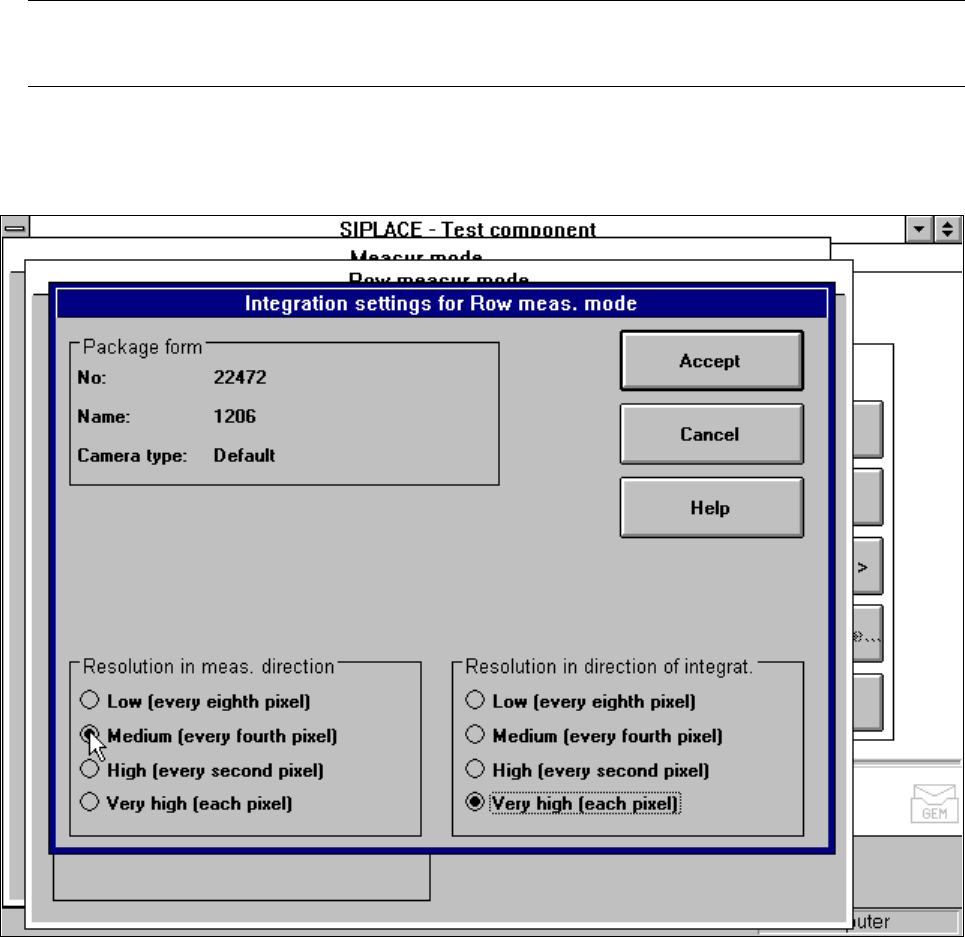Viewport: 965px width, 937px height.
Task: Click the Cancel button
Action: tap(711, 434)
